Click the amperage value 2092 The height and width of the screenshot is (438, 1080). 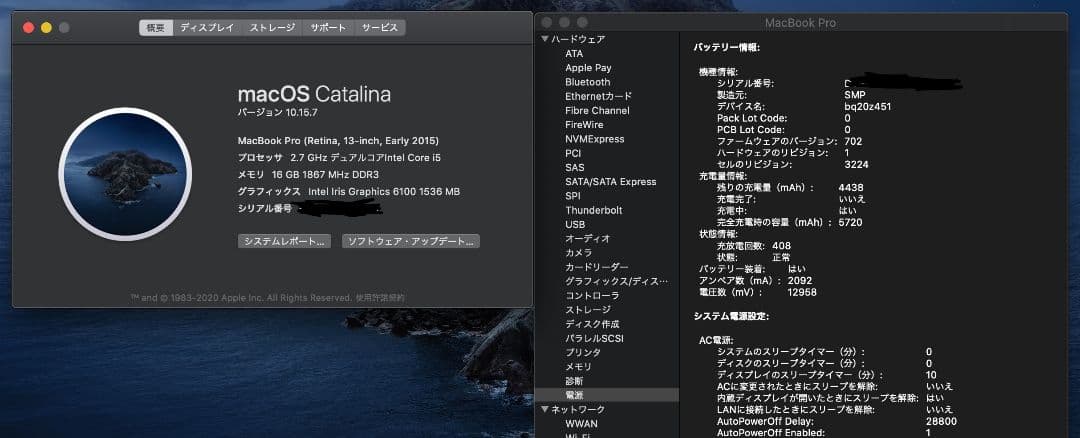click(800, 281)
